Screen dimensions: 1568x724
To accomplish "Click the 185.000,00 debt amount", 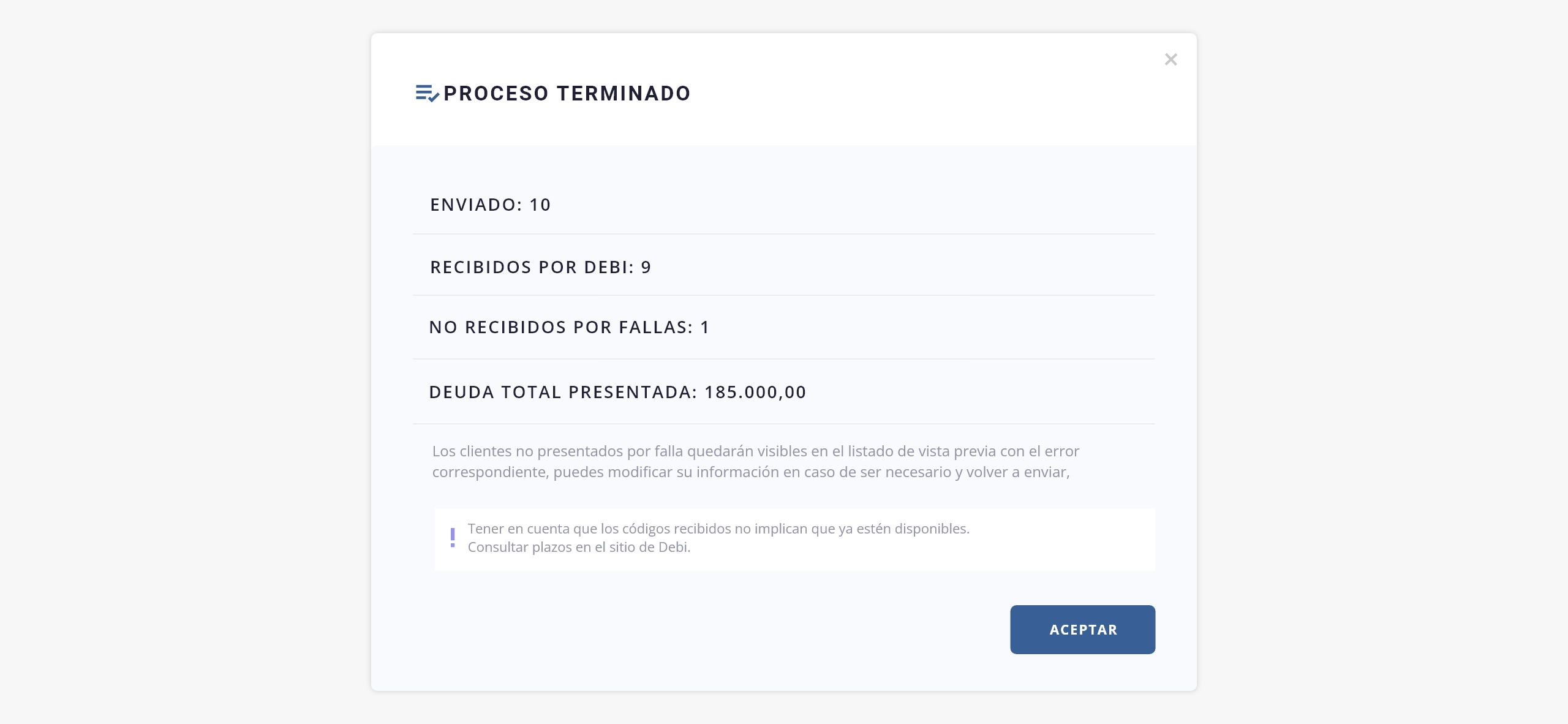I will 755,392.
